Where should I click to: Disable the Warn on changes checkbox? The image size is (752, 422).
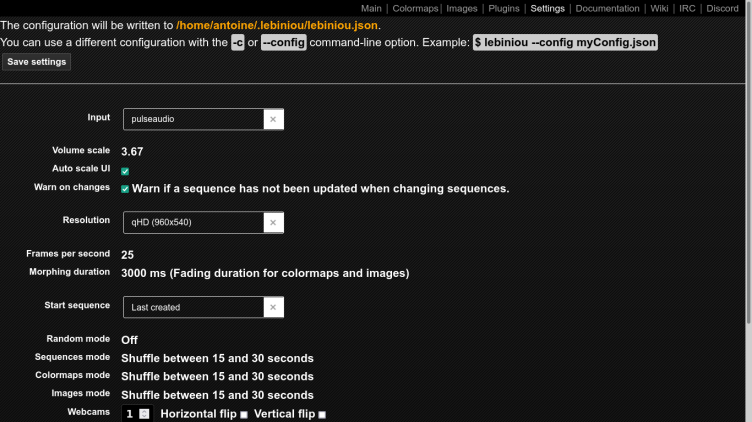tap(125, 188)
